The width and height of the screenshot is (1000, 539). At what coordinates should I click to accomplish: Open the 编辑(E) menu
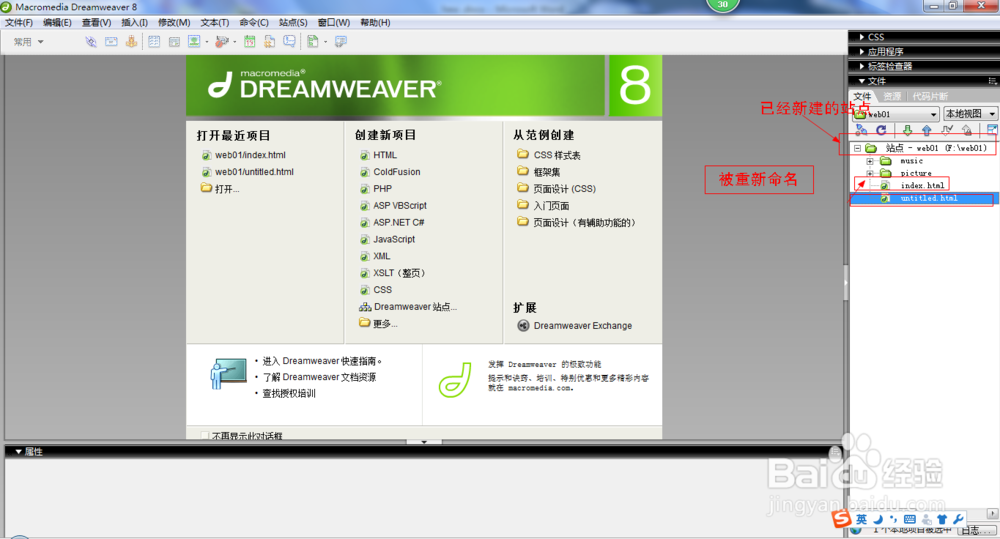57,22
